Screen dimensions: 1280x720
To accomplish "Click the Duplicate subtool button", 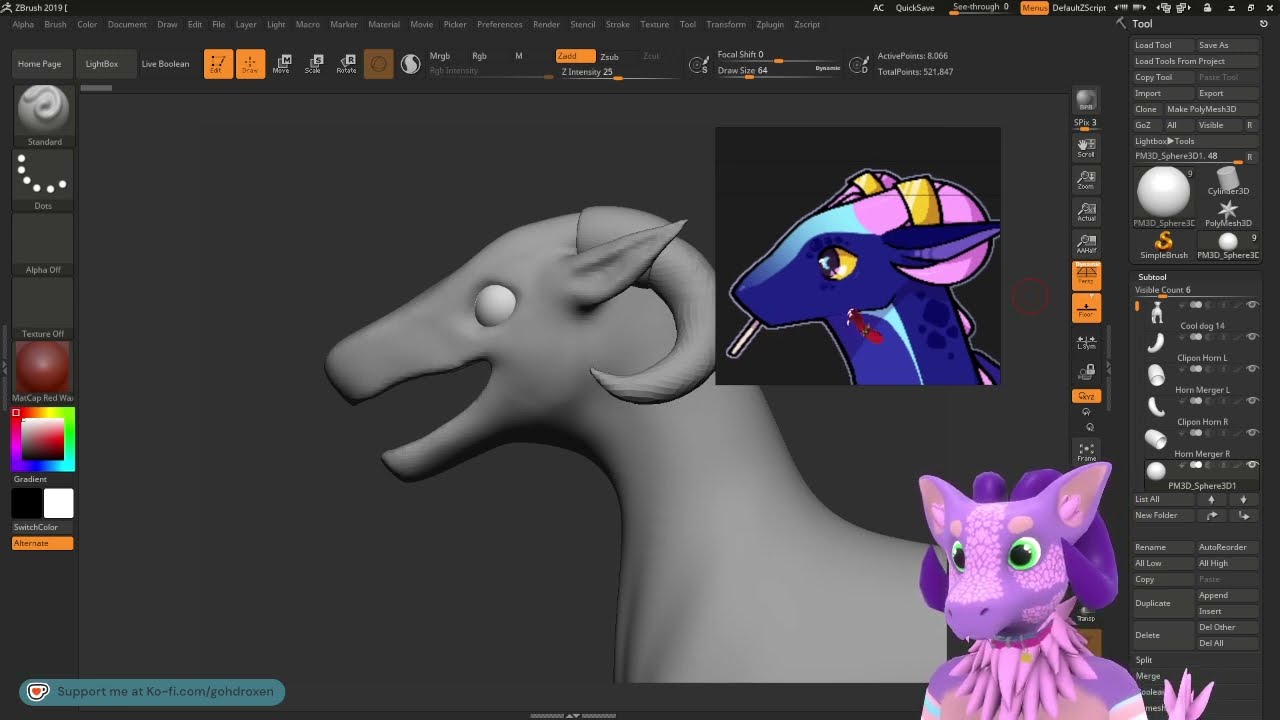I will coord(1164,603).
